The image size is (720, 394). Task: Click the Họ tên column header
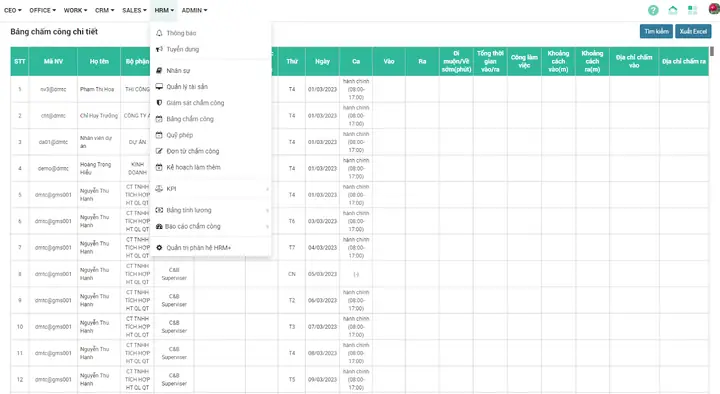coord(99,61)
